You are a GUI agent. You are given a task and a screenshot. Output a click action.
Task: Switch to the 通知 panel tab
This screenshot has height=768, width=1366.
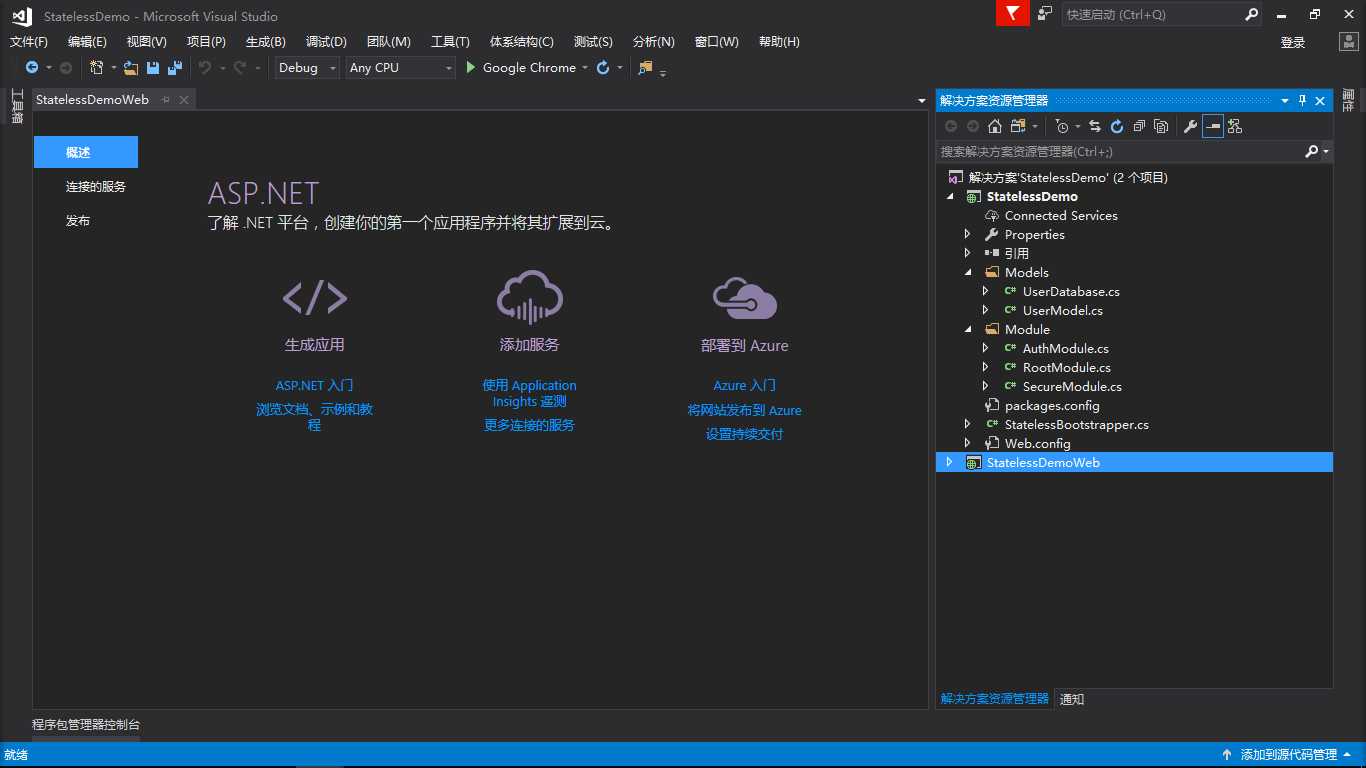[1072, 699]
